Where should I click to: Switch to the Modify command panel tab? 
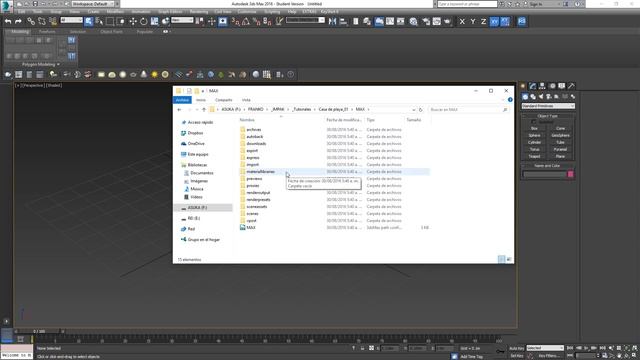[532, 86]
